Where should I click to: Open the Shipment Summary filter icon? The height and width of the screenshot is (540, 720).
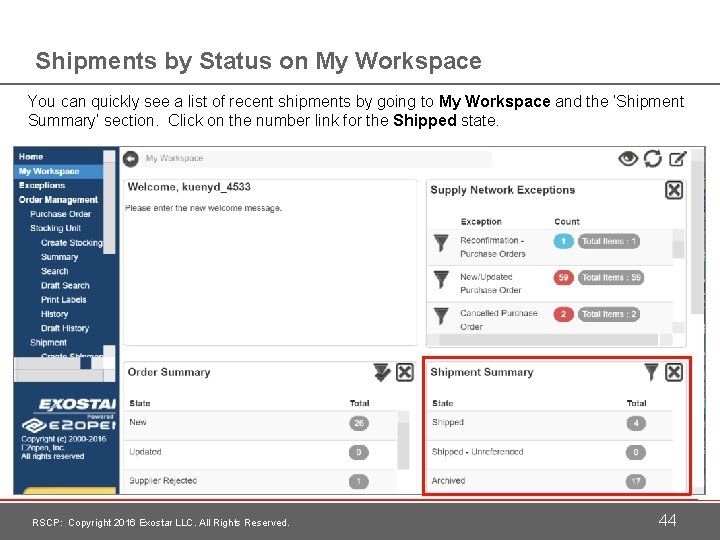click(651, 372)
